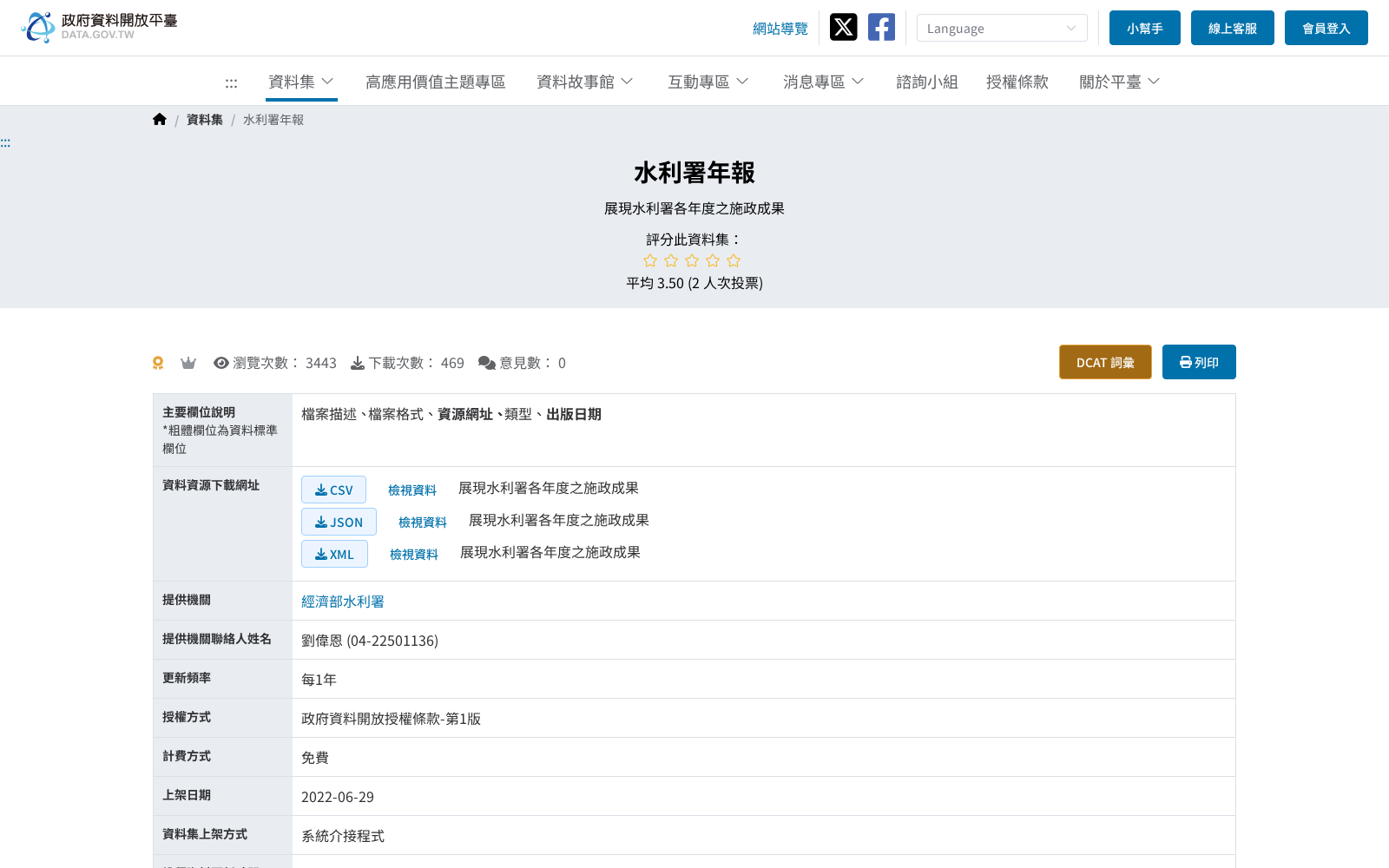Download the CSV resource
The image size is (1389, 868).
(x=333, y=490)
